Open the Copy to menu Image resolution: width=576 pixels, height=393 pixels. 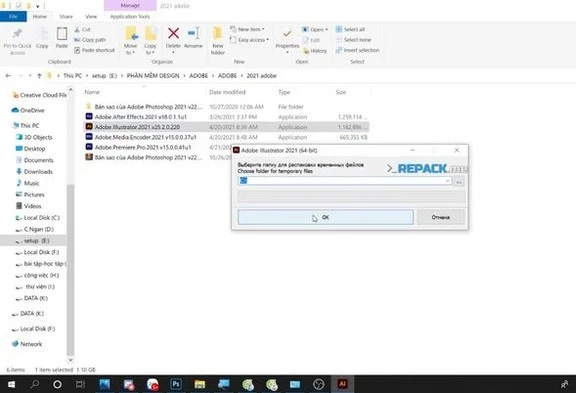(x=150, y=40)
